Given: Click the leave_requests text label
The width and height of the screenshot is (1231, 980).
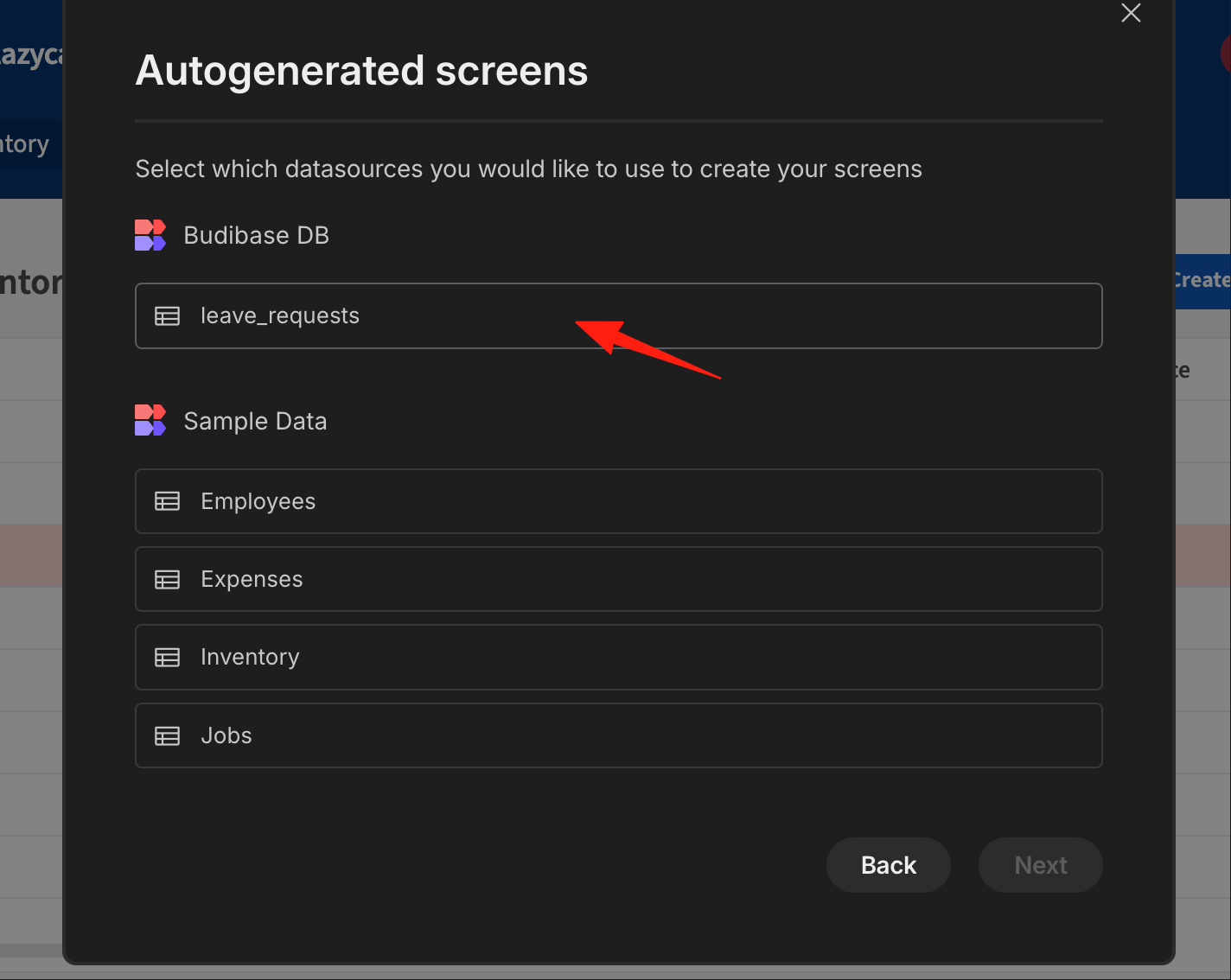Looking at the screenshot, I should click(280, 316).
